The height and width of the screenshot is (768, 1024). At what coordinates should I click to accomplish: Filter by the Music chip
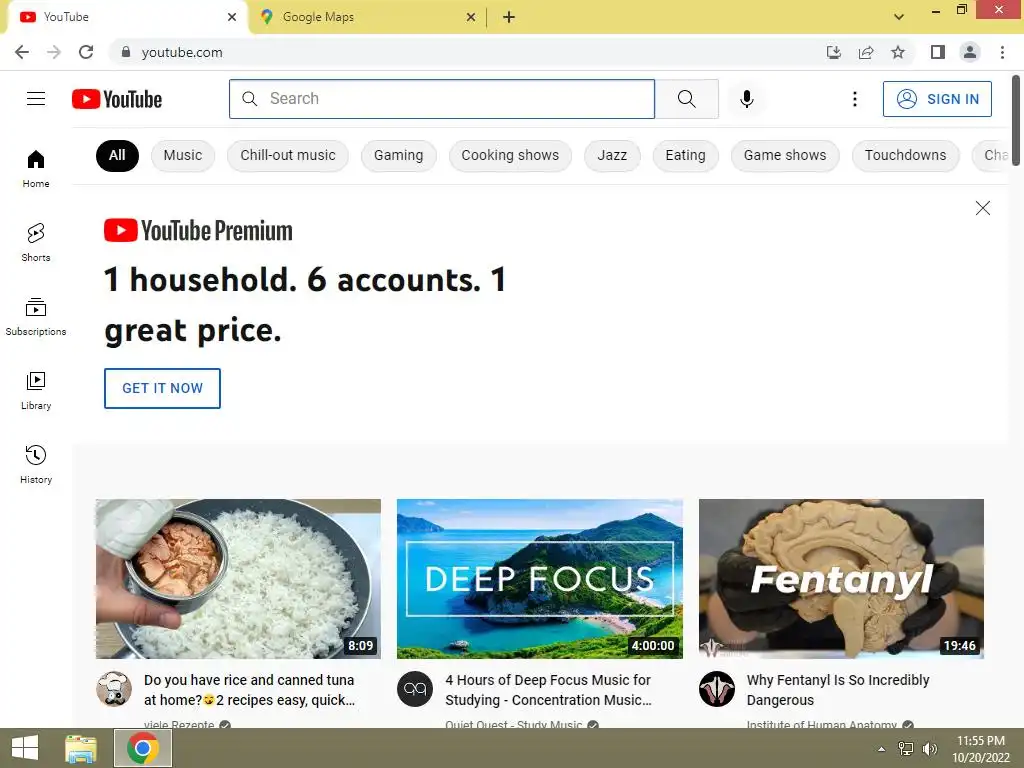point(183,155)
